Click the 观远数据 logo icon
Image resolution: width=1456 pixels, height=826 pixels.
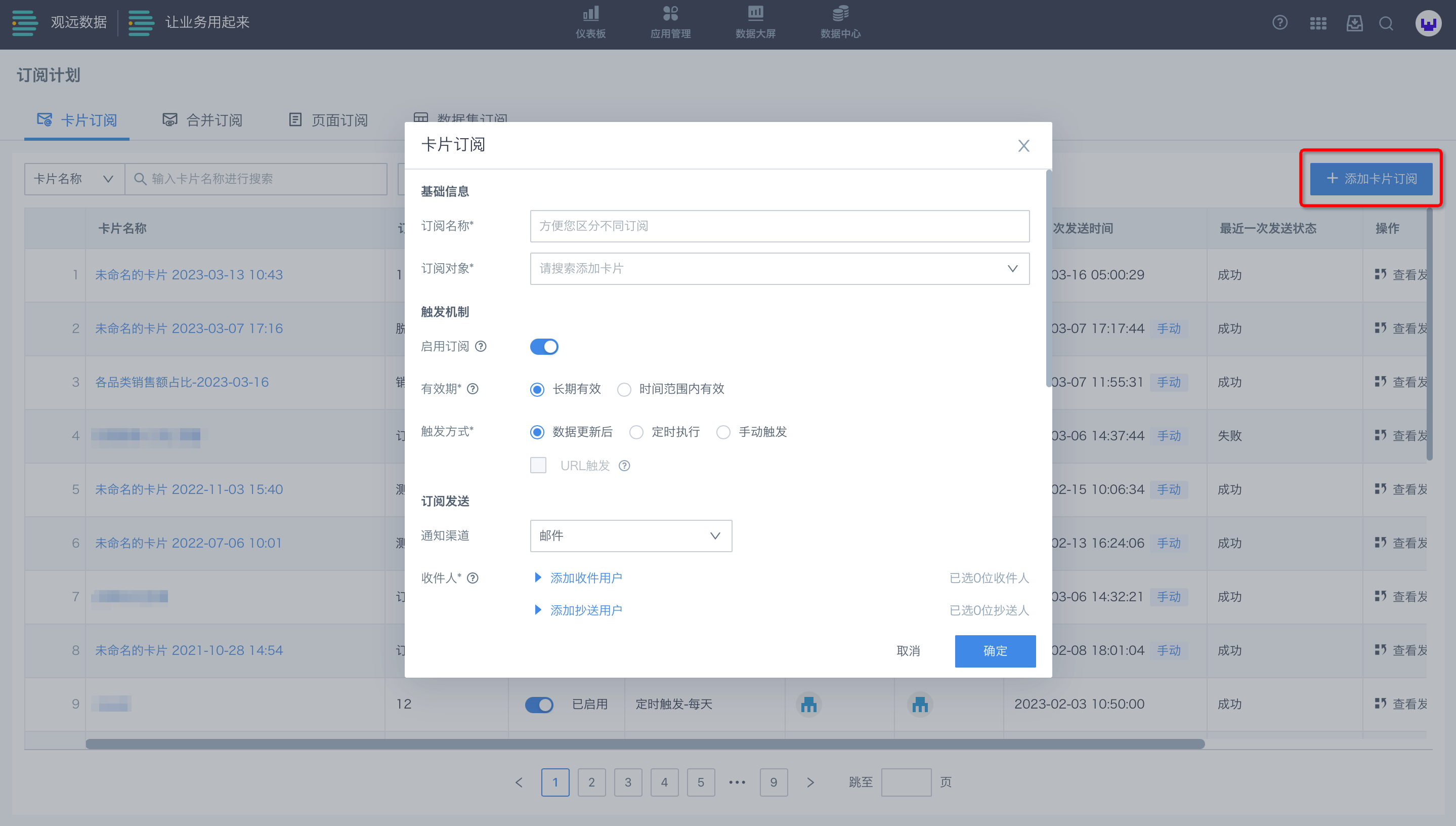click(25, 23)
